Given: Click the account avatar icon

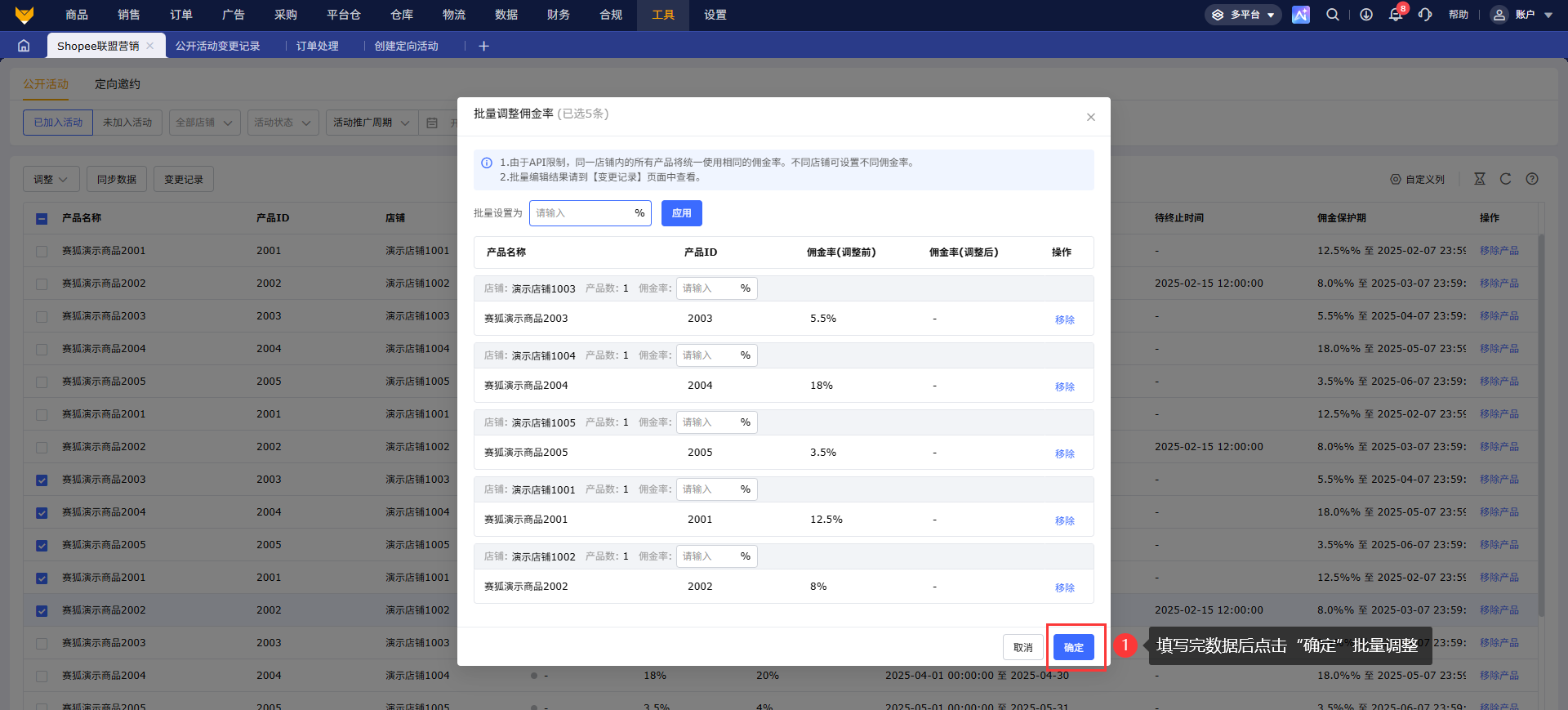Looking at the screenshot, I should [1499, 15].
